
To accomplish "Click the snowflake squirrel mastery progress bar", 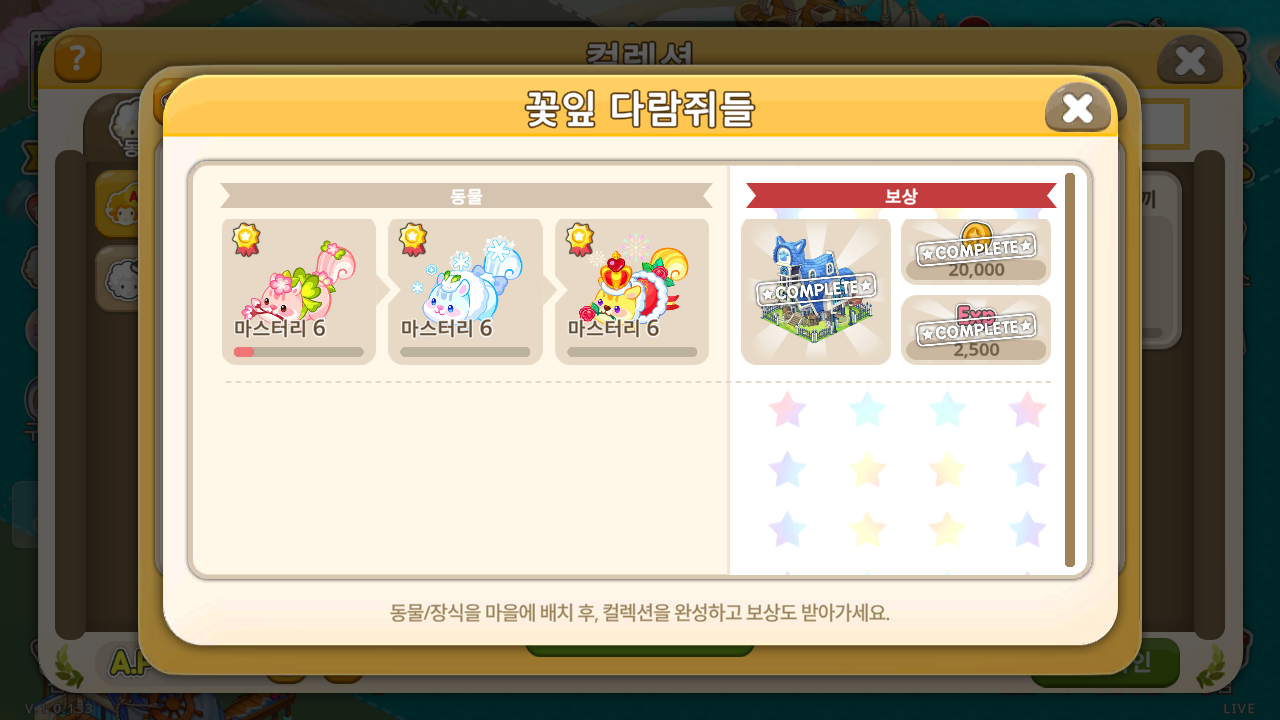I will pyautogui.click(x=465, y=352).
